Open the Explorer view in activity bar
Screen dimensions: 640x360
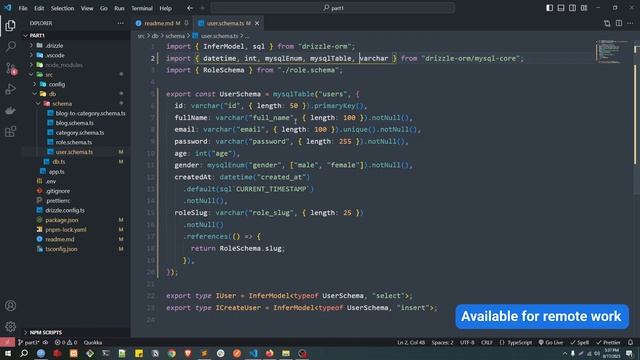11,26
